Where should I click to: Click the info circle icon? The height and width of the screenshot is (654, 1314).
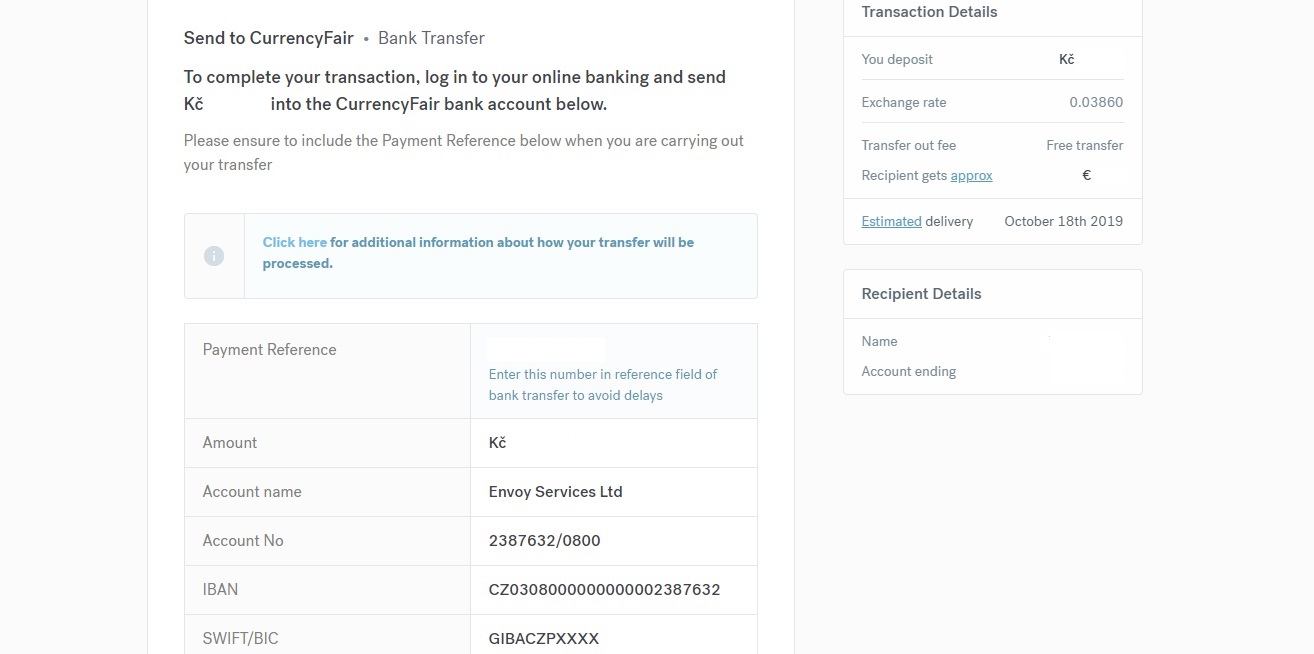click(213, 256)
